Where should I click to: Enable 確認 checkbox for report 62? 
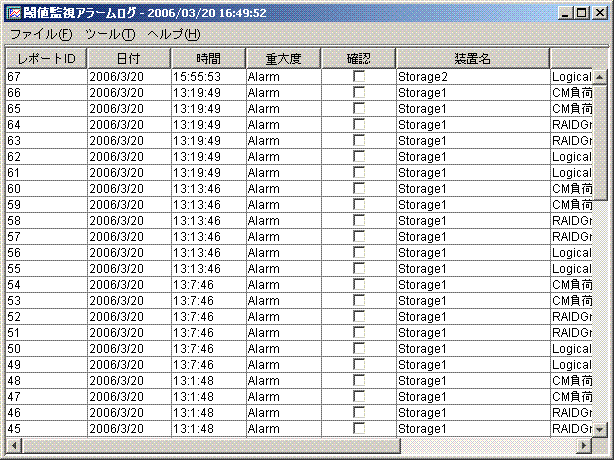pos(359,157)
